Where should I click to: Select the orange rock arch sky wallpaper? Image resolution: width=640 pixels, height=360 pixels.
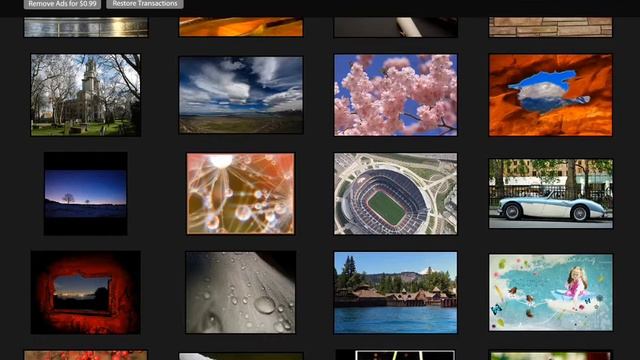(551, 95)
